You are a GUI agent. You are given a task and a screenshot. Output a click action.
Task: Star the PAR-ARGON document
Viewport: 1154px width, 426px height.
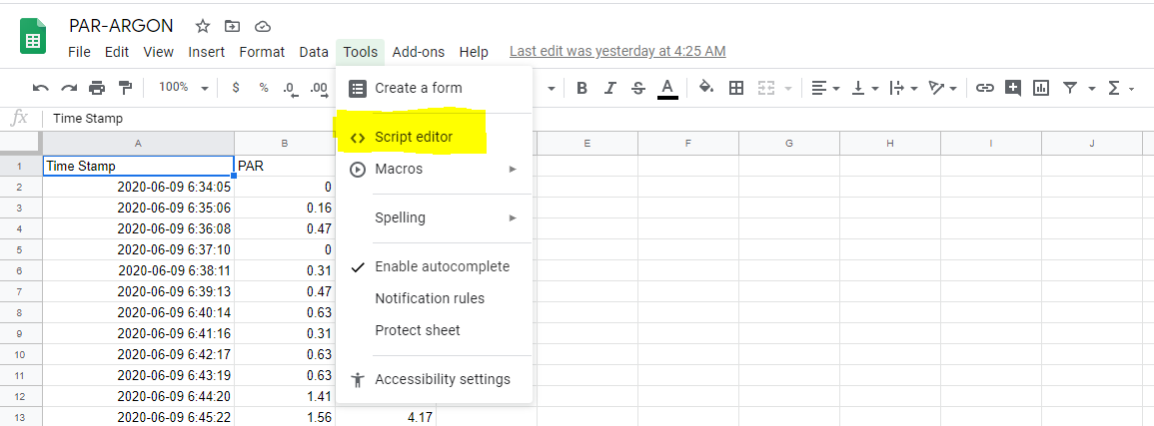click(203, 26)
